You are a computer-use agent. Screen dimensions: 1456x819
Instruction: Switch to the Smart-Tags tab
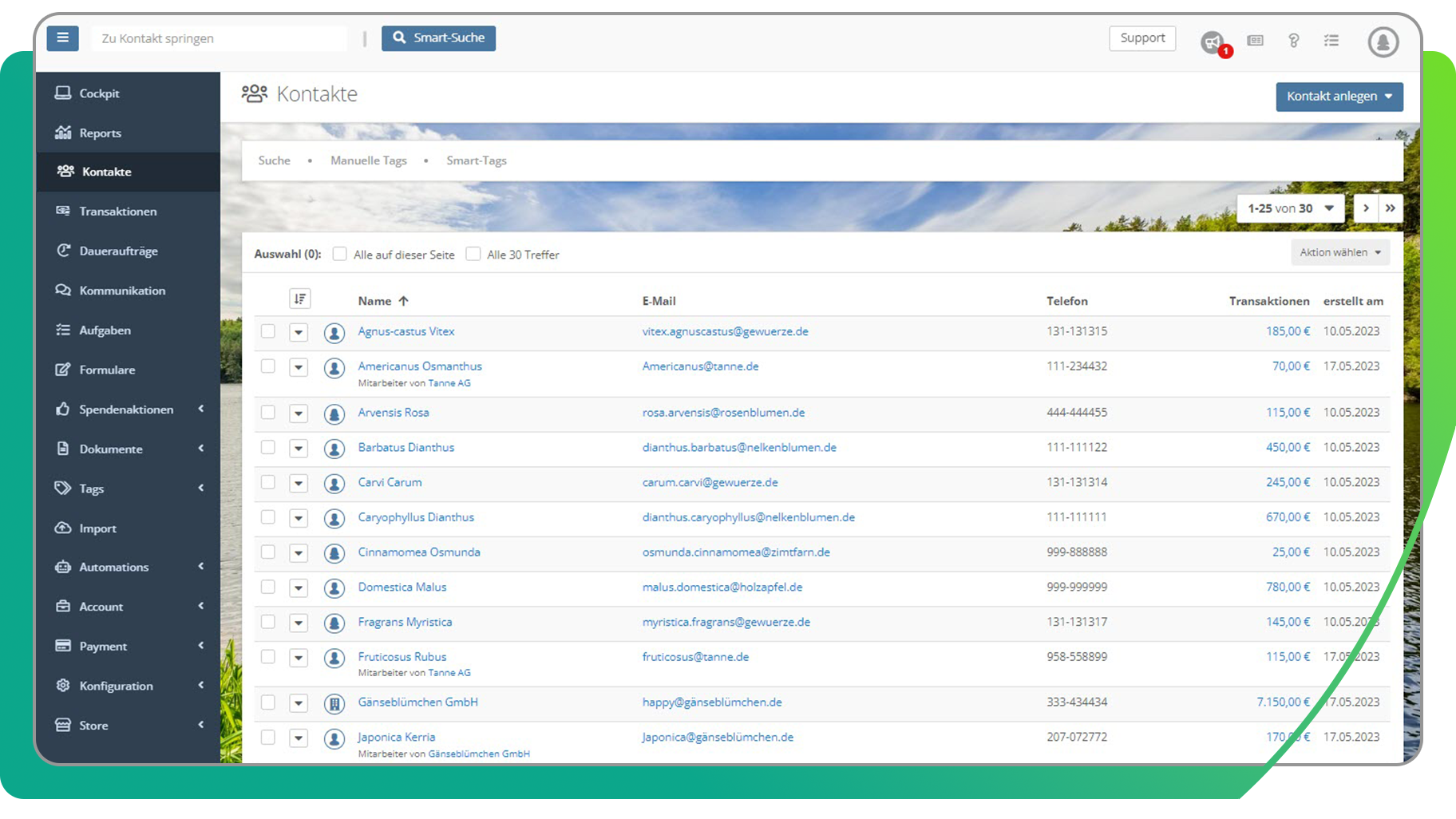(477, 160)
